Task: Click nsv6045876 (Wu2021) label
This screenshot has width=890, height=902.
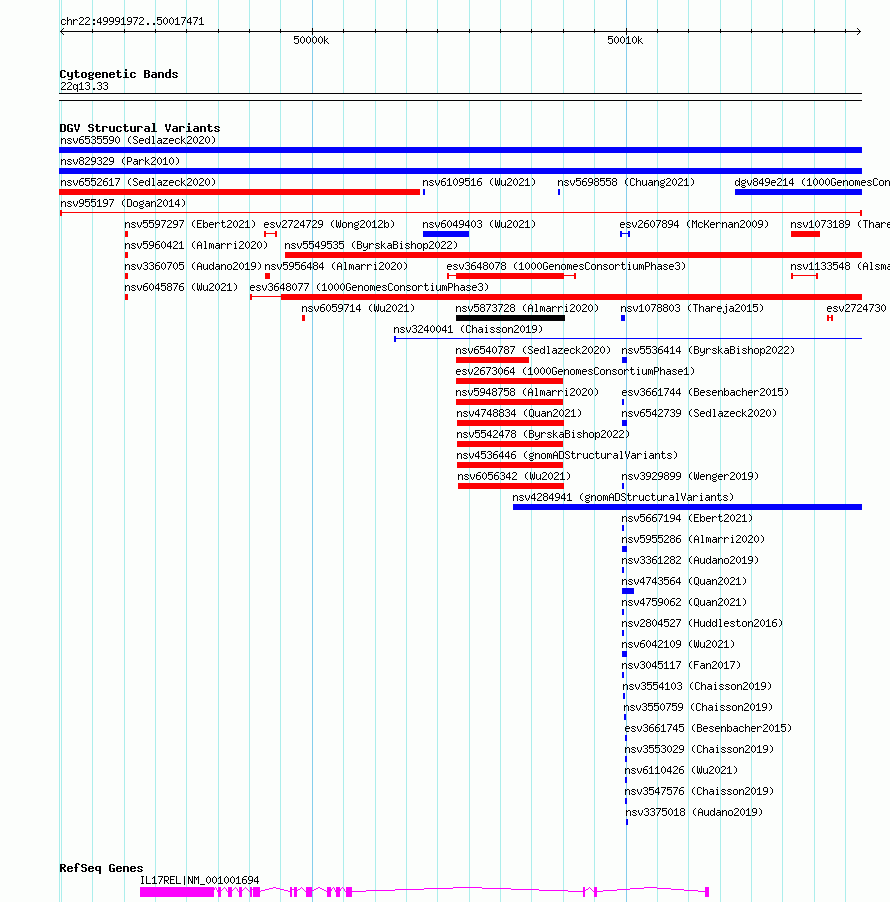Action: click(x=181, y=288)
